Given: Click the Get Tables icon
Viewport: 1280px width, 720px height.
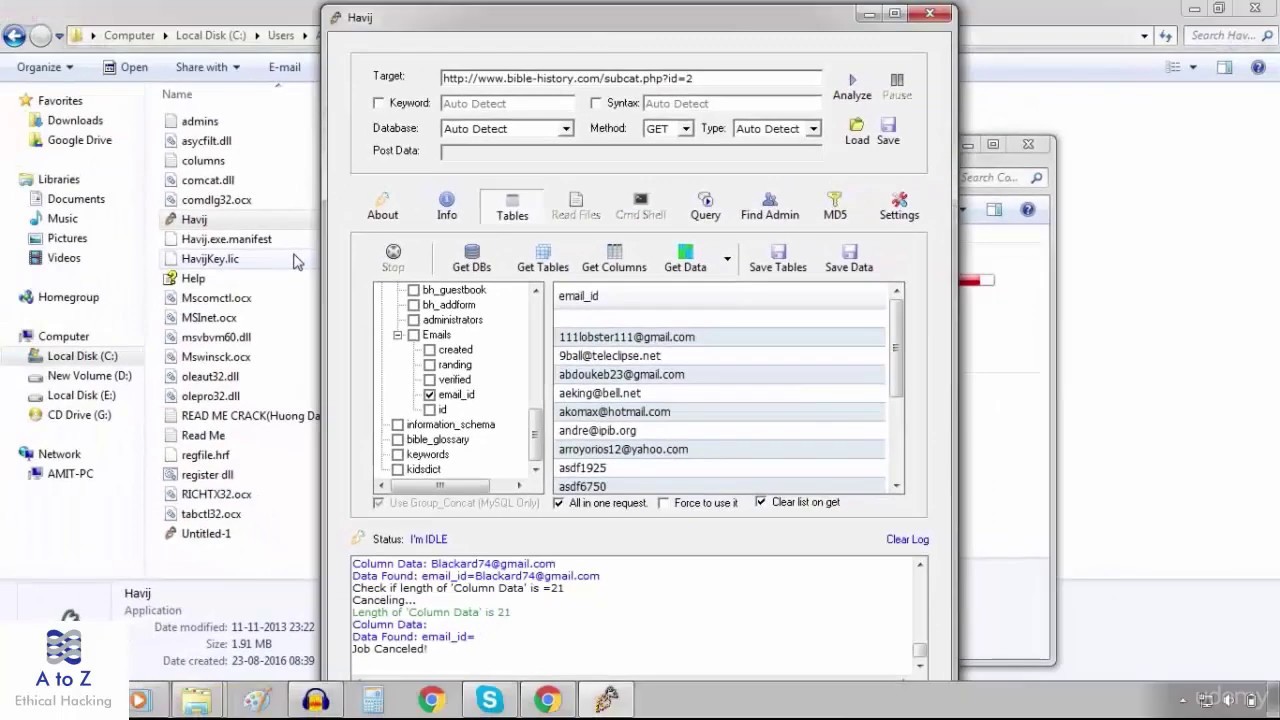Looking at the screenshot, I should click(543, 251).
